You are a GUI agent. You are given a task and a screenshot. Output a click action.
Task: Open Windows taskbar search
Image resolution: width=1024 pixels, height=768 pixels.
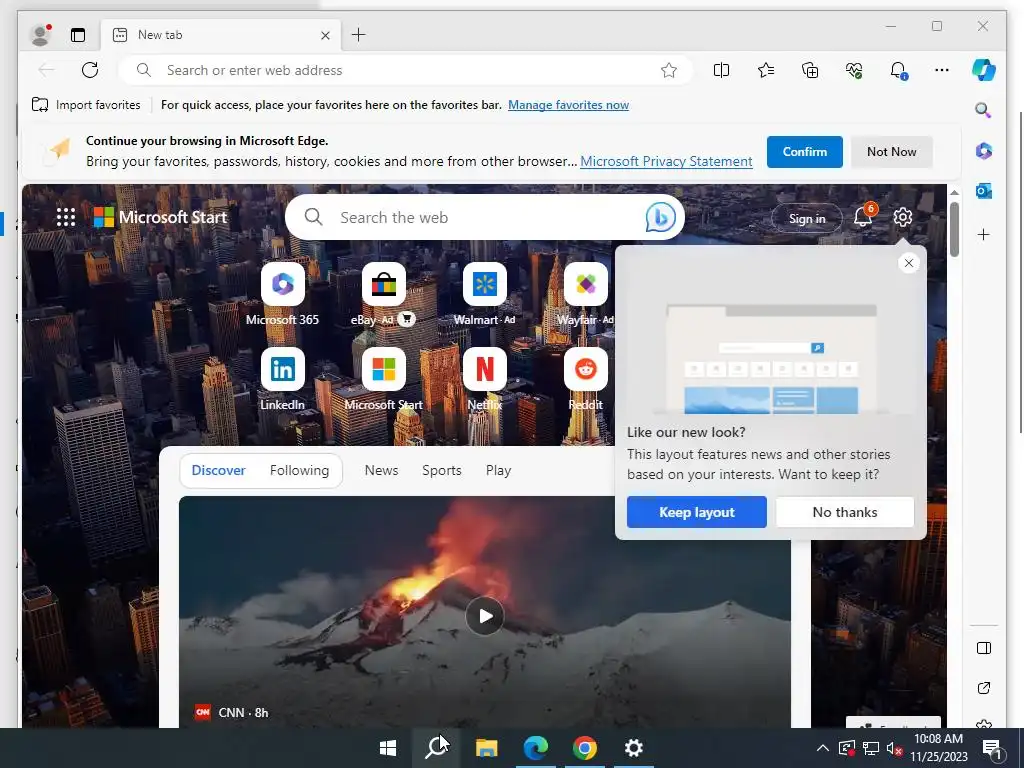coord(437,748)
